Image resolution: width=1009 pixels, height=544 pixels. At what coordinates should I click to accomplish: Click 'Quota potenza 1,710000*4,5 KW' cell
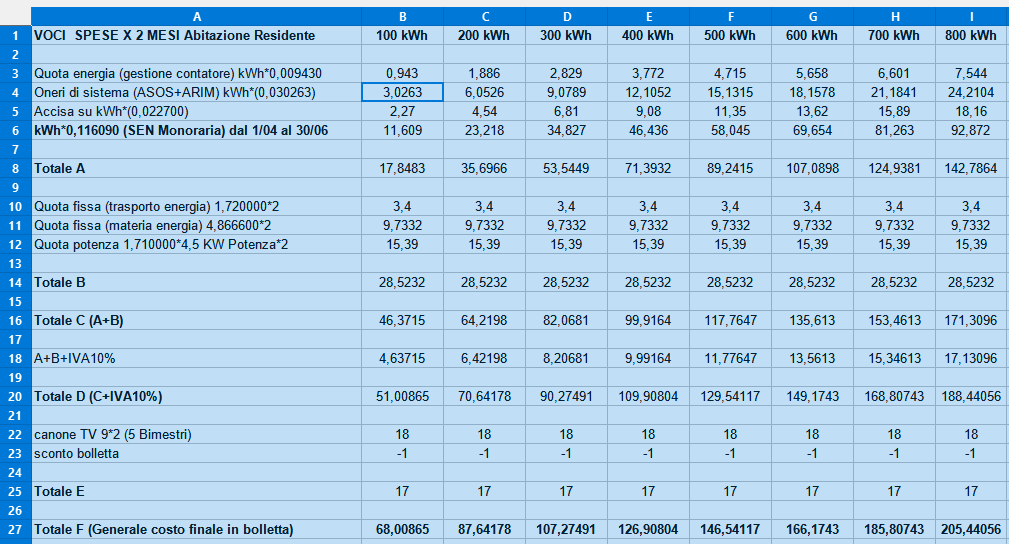pos(196,245)
